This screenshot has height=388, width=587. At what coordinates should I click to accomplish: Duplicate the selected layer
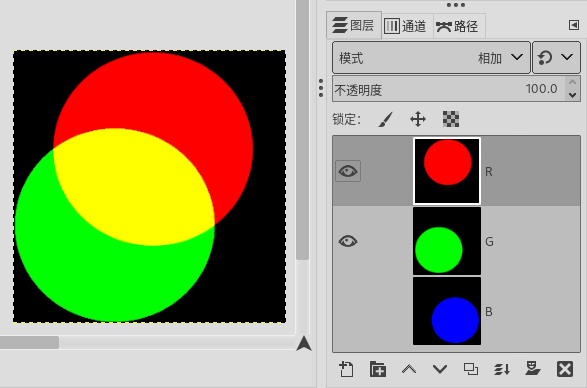[471, 369]
